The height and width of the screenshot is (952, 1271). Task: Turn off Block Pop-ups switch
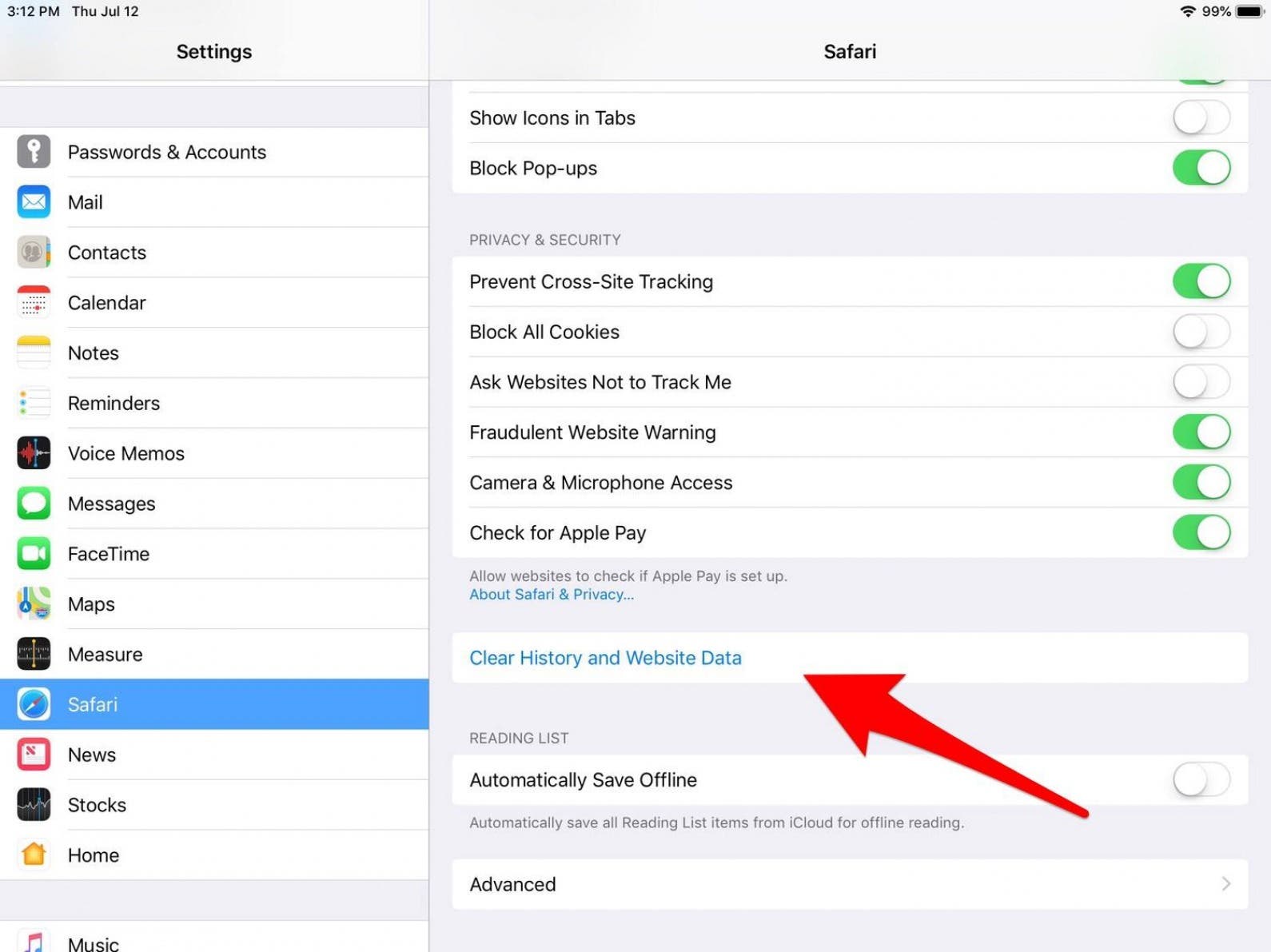(1201, 168)
